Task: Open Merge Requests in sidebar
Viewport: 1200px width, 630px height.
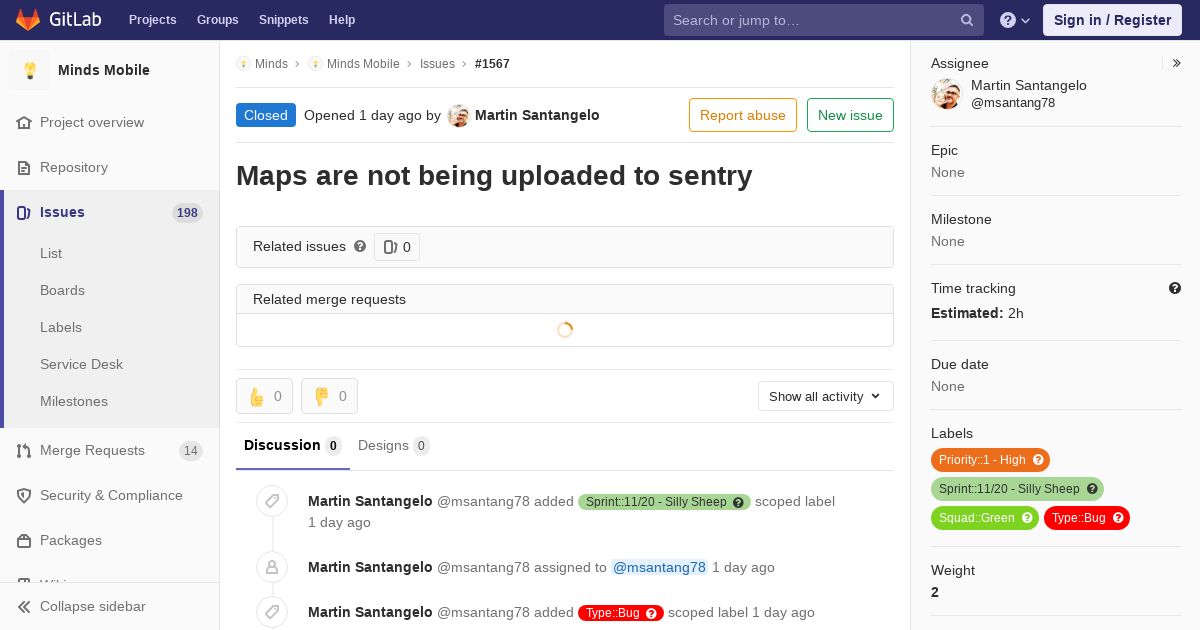Action: (x=92, y=450)
